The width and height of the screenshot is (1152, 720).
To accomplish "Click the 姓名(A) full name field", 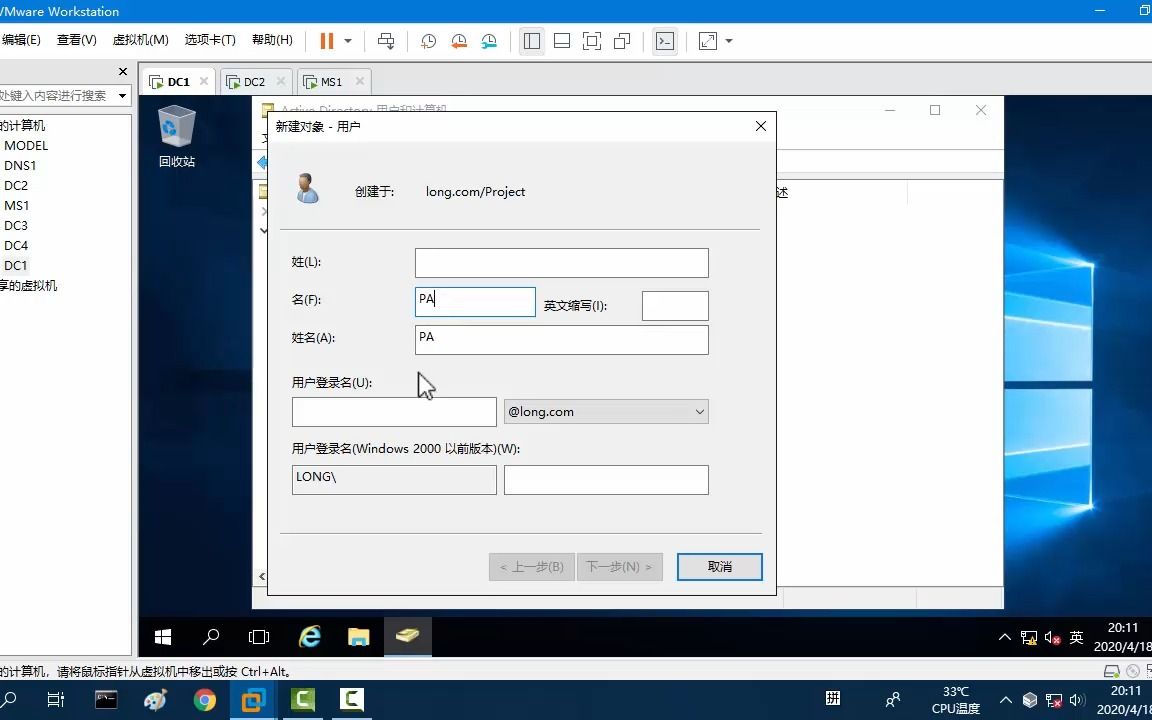I will (x=561, y=339).
